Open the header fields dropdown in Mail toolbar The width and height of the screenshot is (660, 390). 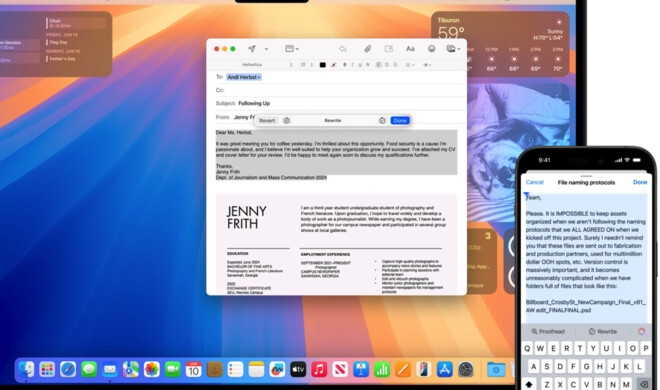(292, 49)
